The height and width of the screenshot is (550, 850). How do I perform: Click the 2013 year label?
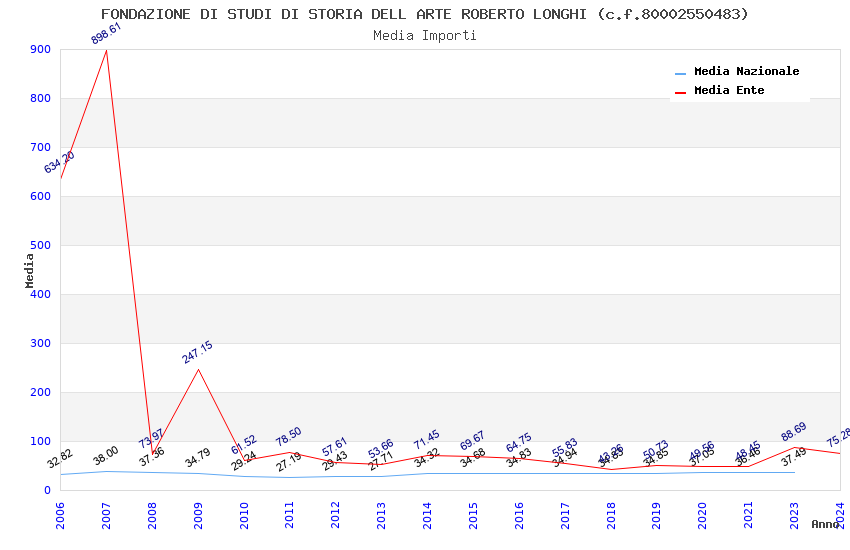pyautogui.click(x=382, y=515)
